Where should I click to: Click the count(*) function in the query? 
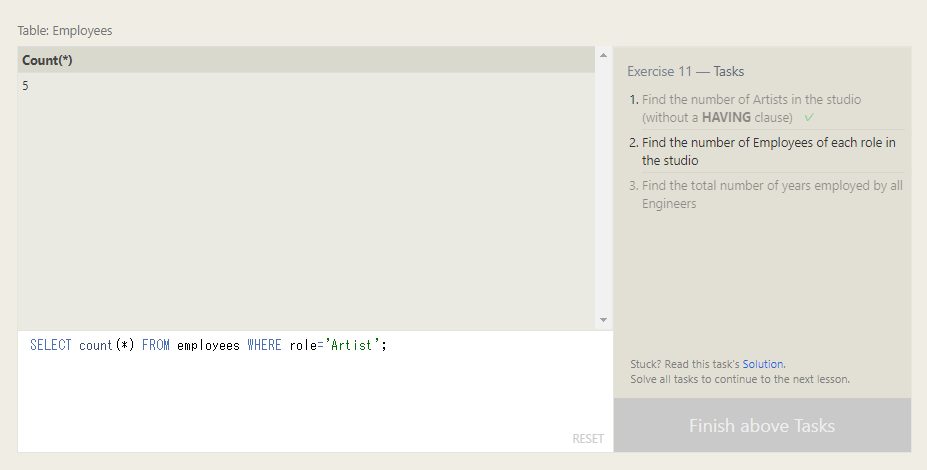click(107, 345)
